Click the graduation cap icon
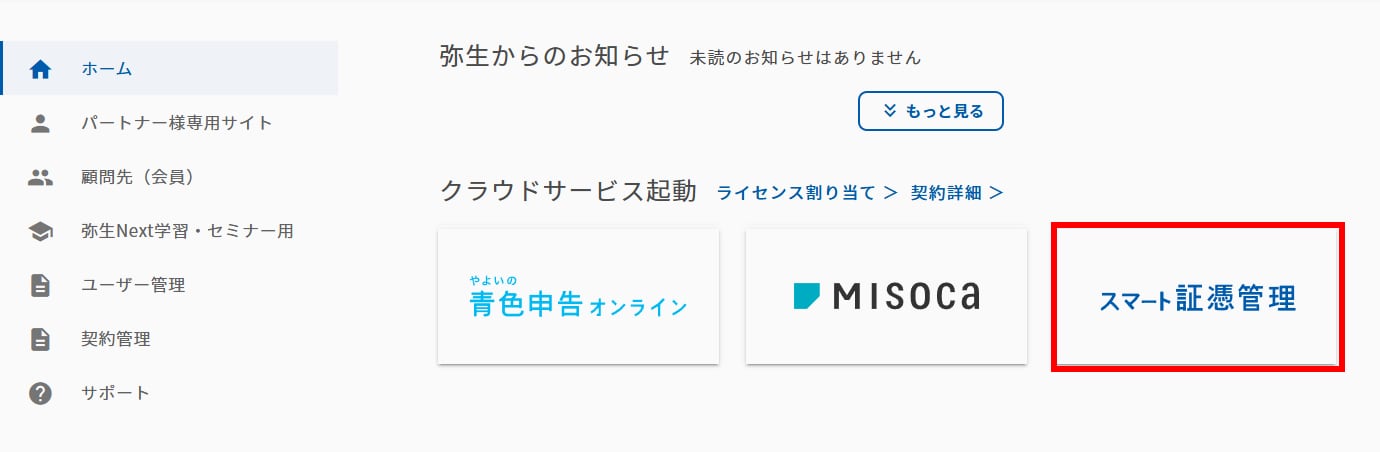 (41, 231)
